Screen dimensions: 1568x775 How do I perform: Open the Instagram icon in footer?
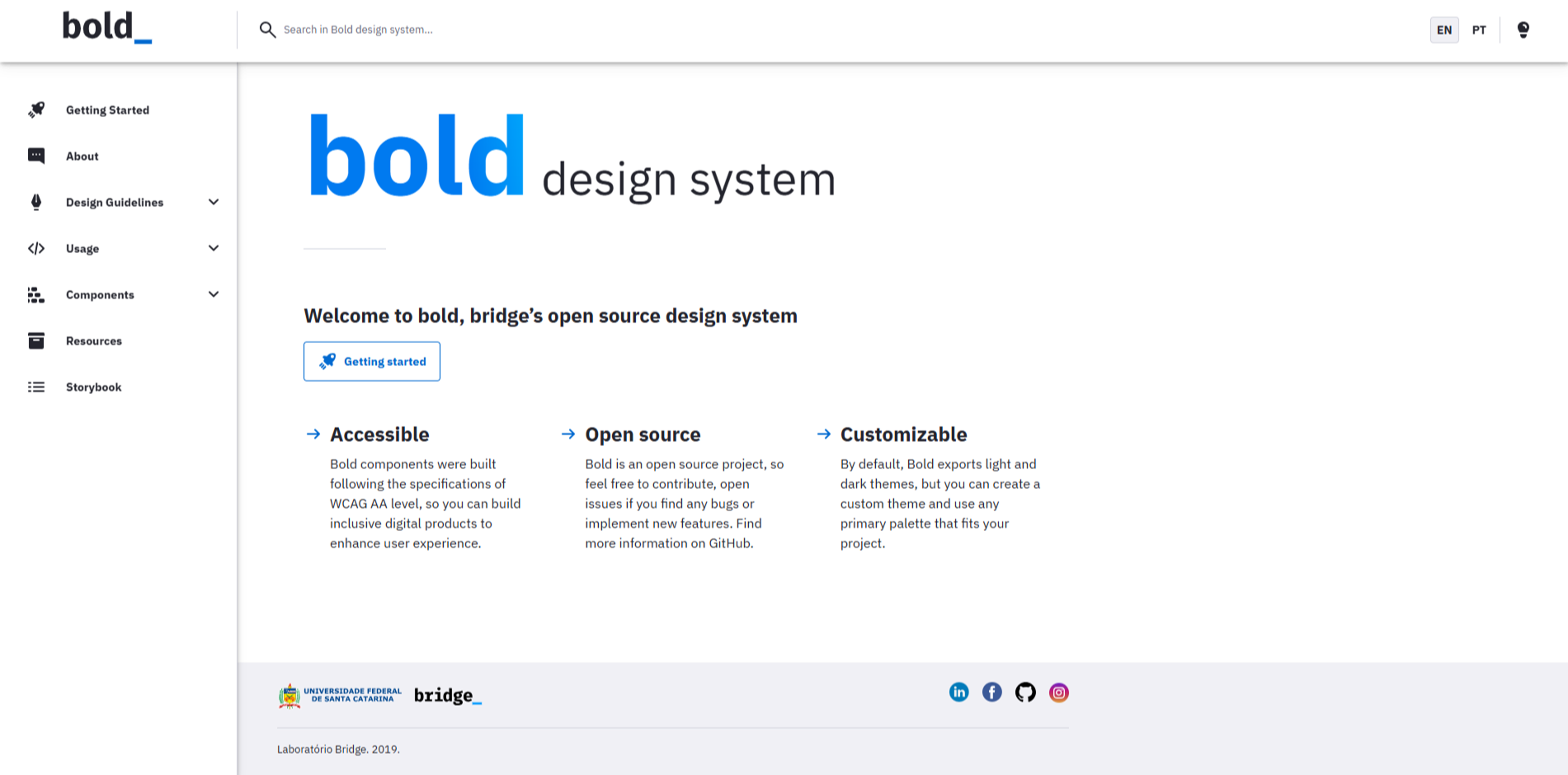click(x=1059, y=693)
